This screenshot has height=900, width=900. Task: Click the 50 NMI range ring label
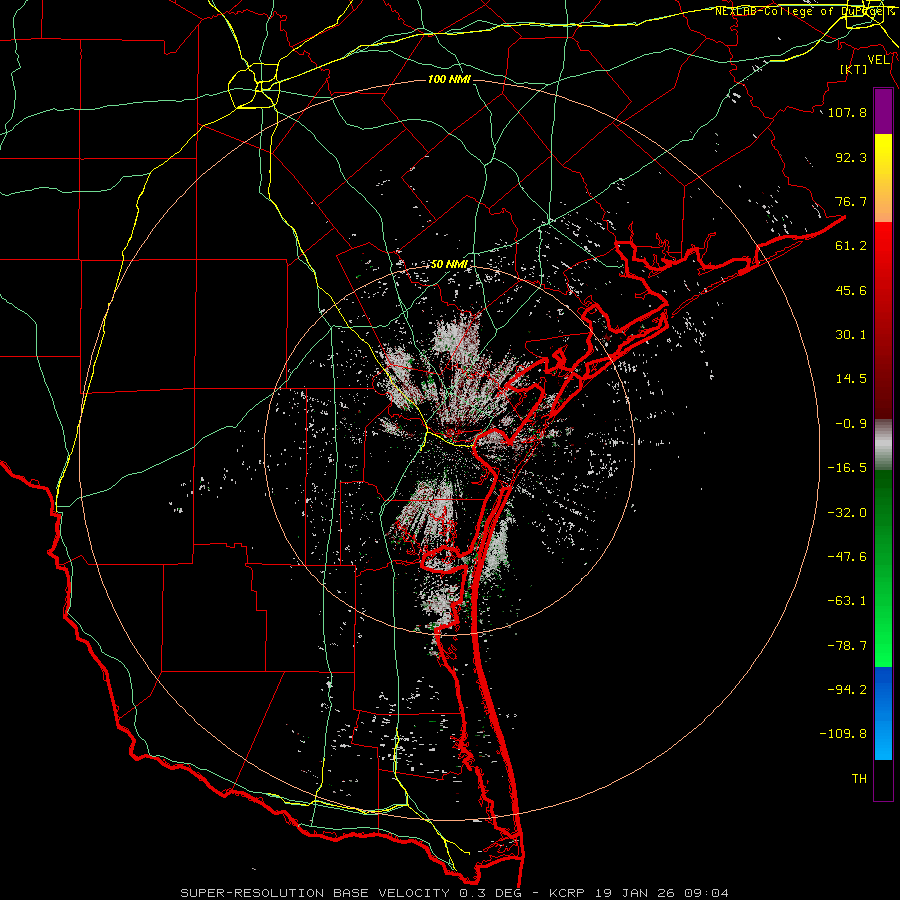point(449,264)
